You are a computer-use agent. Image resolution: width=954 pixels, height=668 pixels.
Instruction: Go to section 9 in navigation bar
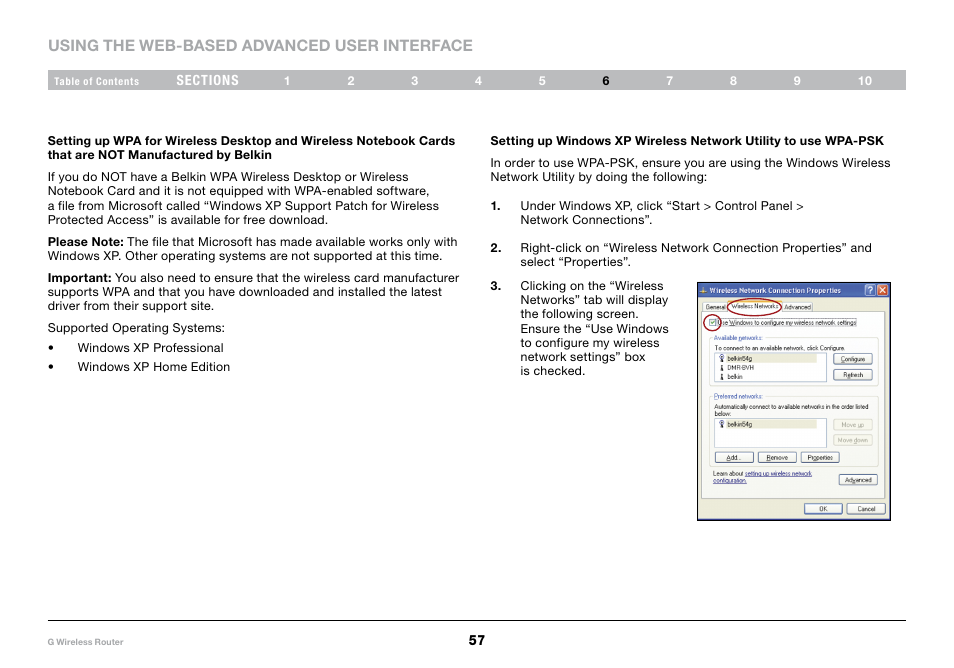point(797,81)
